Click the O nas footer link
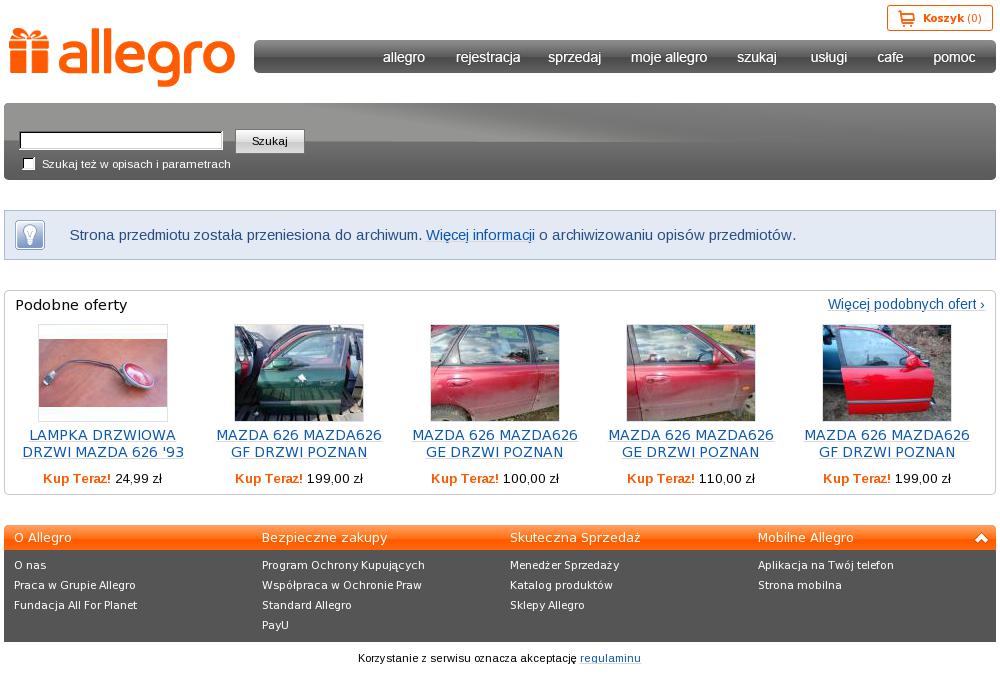Viewport: 1000px width, 678px height. point(30,565)
